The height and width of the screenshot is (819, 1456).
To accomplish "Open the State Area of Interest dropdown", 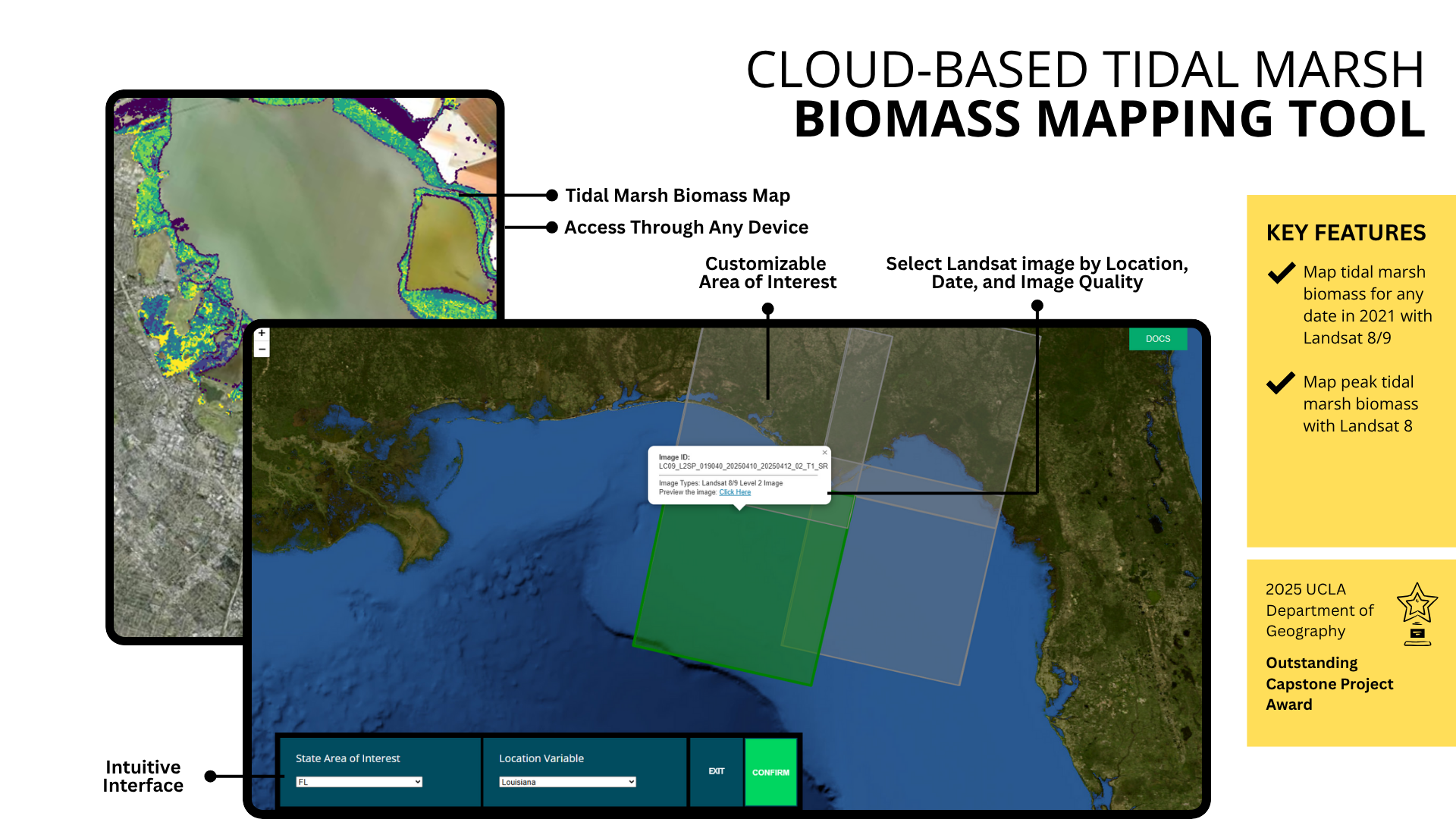I will coord(359,782).
